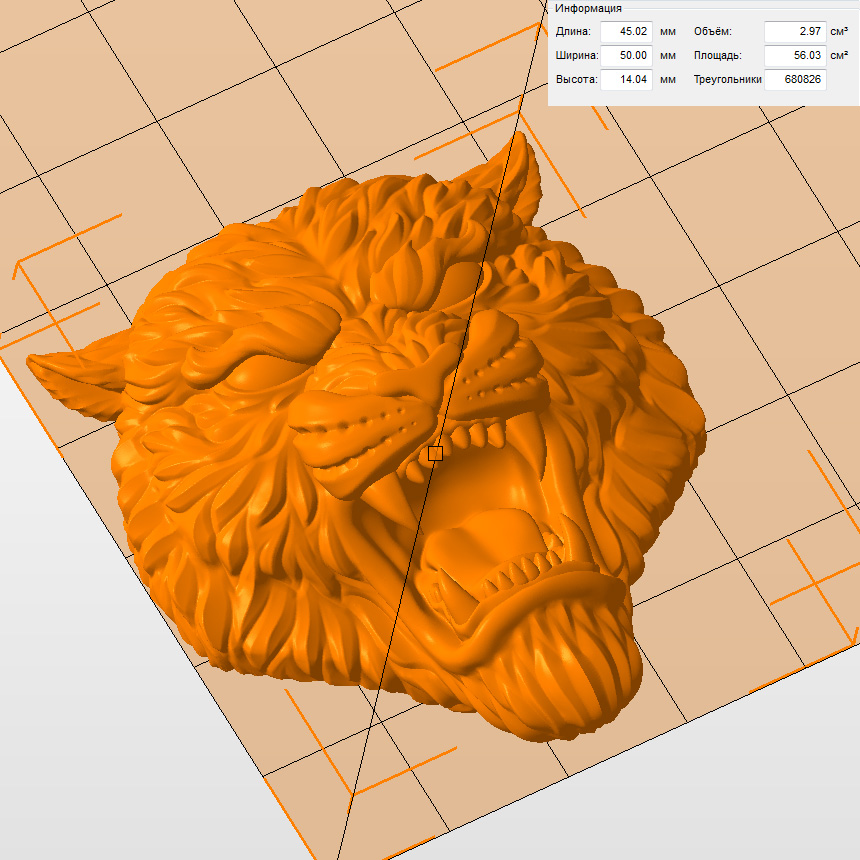Click the Треугольники count field
This screenshot has height=860, width=860.
click(795, 79)
